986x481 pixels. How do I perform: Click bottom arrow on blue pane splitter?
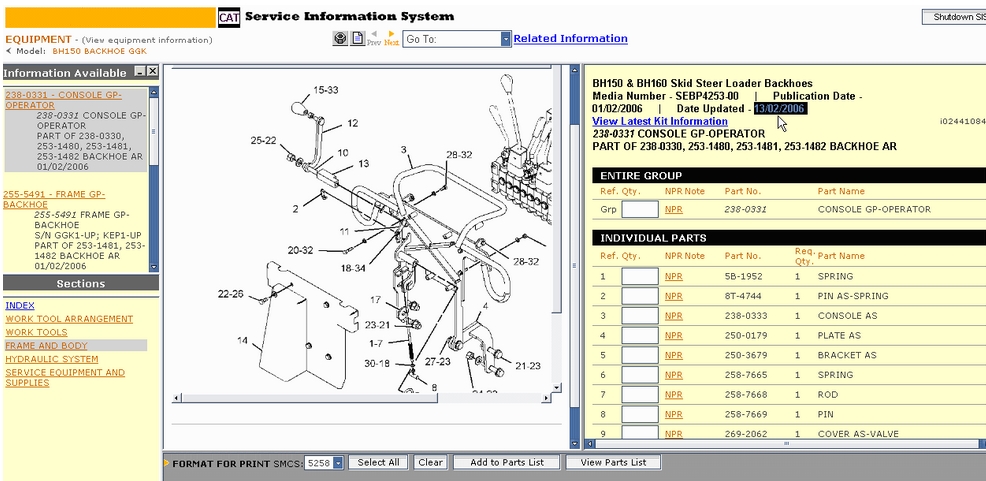574,444
